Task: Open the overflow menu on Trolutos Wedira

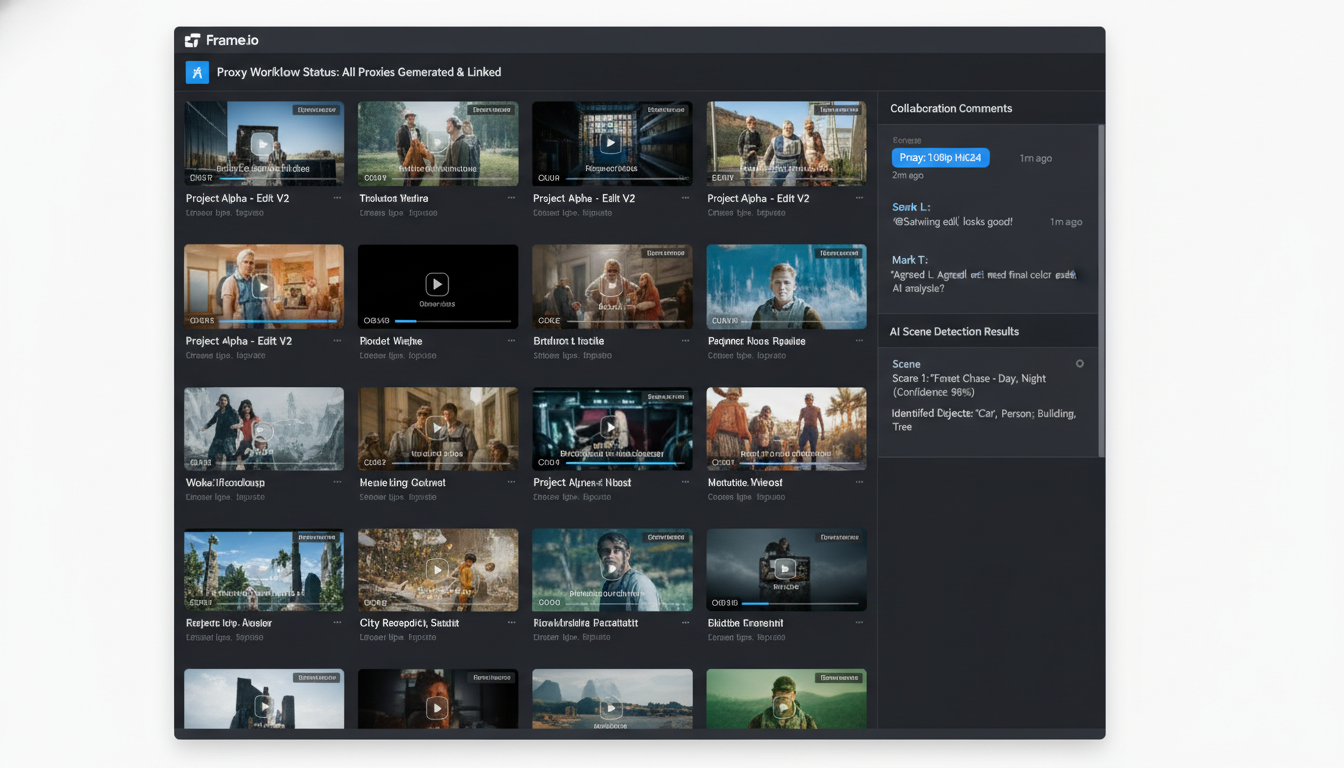Action: [510, 198]
